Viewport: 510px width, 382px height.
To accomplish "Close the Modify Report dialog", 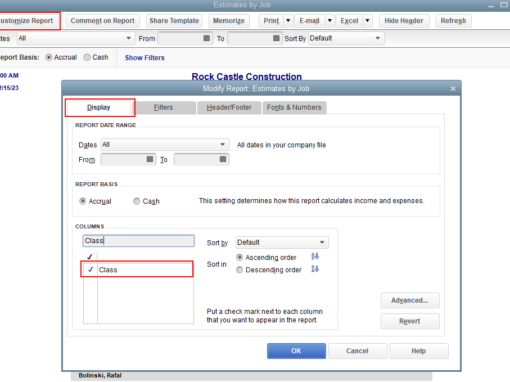I will (x=453, y=89).
